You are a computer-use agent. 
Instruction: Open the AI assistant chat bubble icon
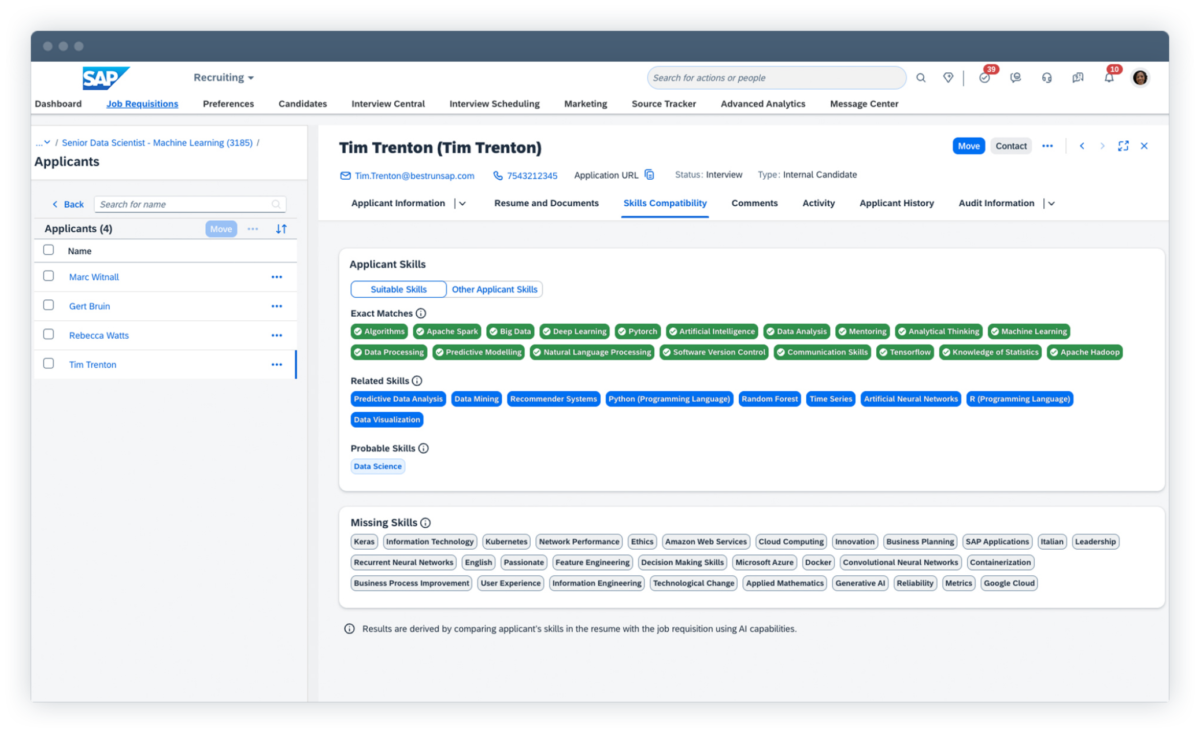pyautogui.click(x=1016, y=77)
